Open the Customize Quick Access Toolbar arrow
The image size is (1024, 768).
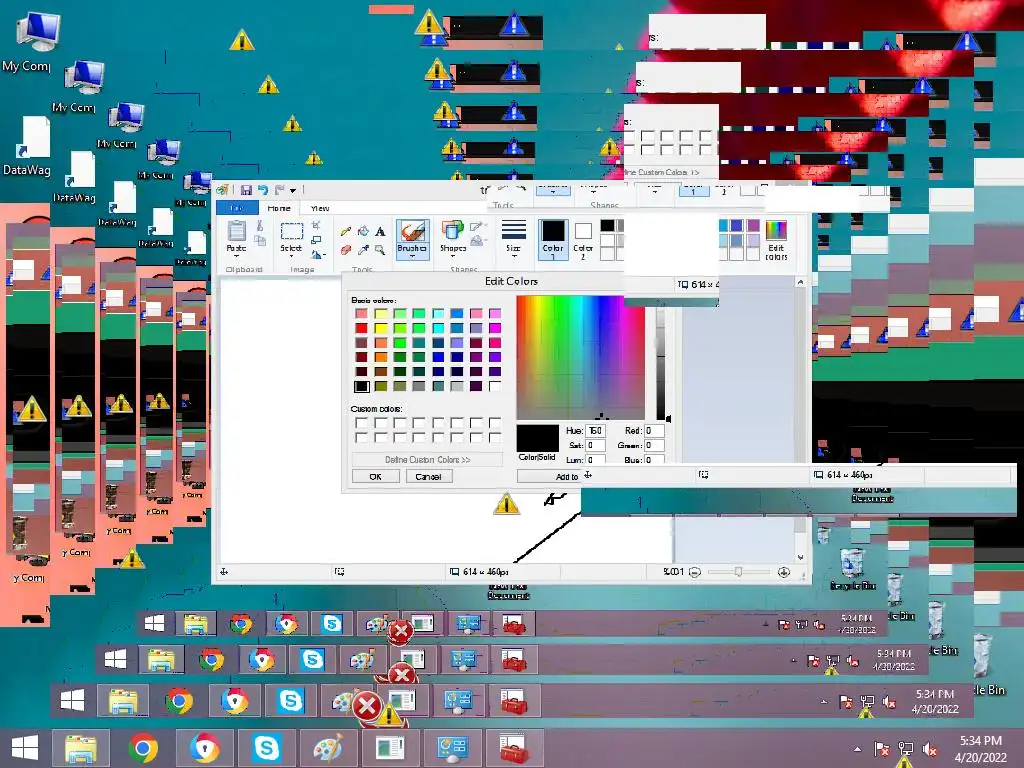(x=293, y=191)
